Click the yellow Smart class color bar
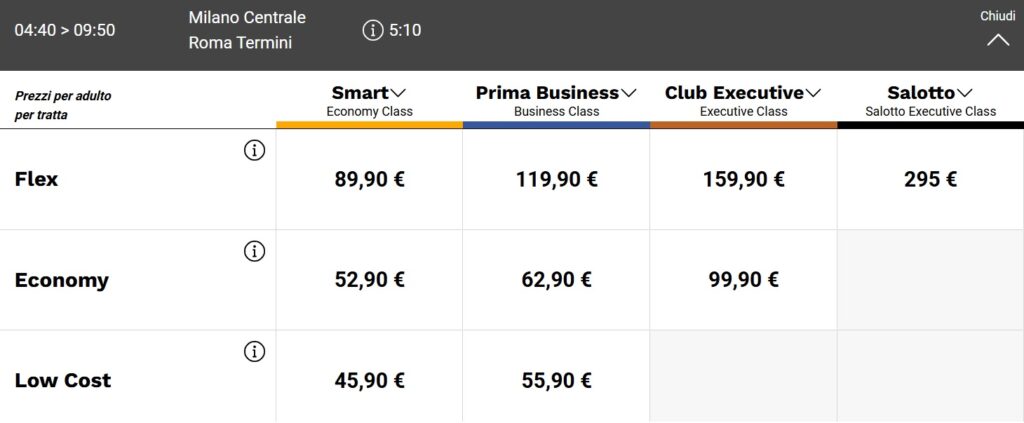Screen dimensions: 1024x423 (x=370, y=125)
